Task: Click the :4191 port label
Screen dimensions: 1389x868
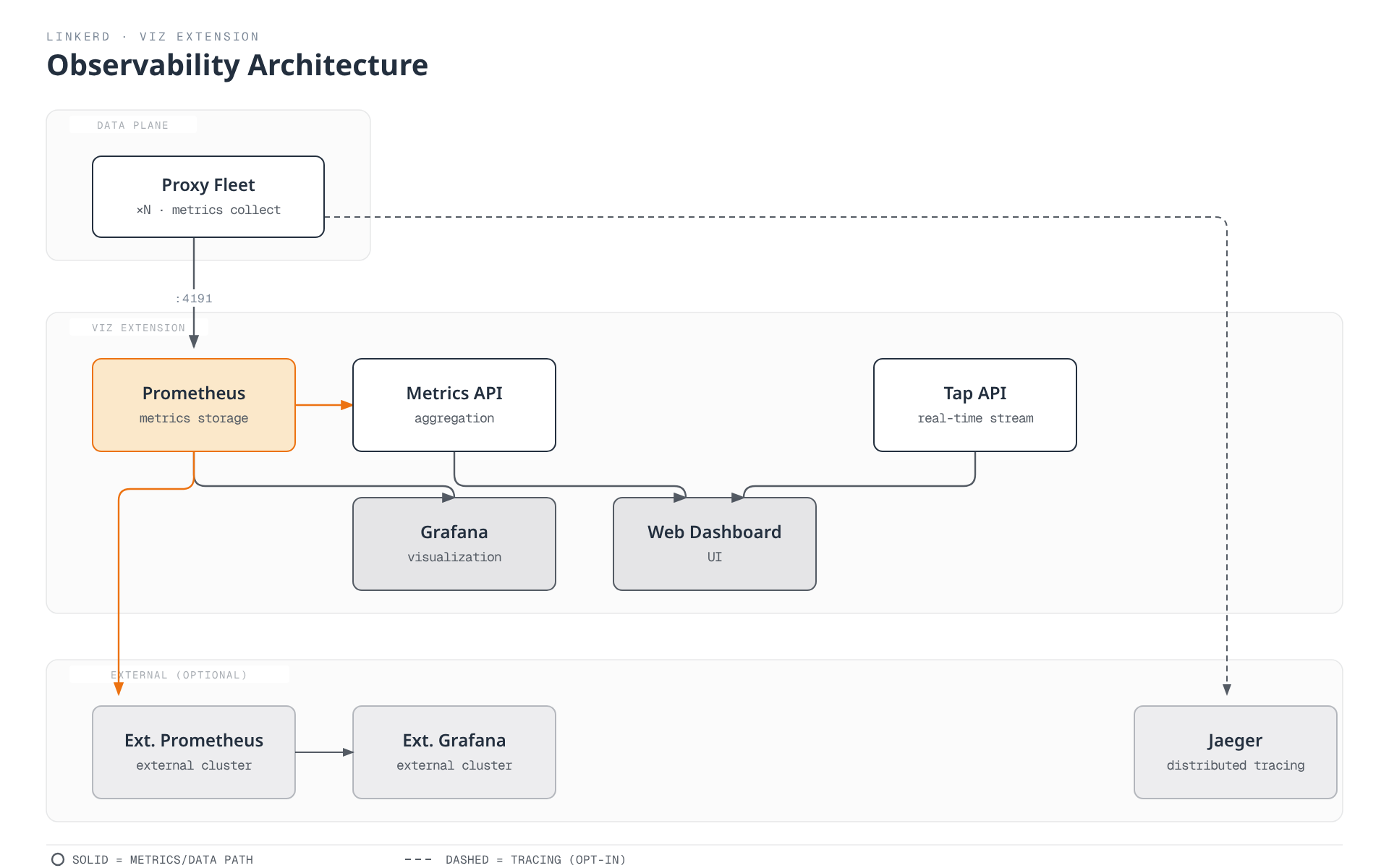Action: coord(194,299)
